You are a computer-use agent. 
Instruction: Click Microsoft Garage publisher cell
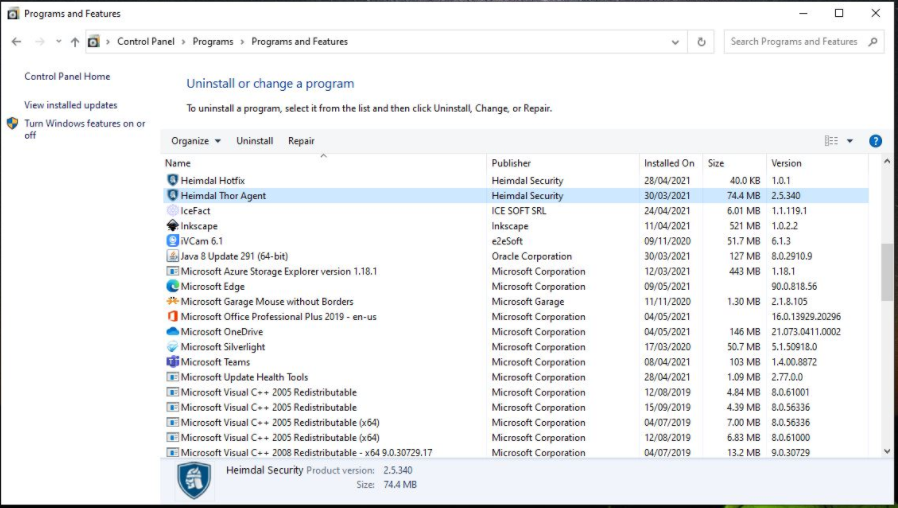527,301
